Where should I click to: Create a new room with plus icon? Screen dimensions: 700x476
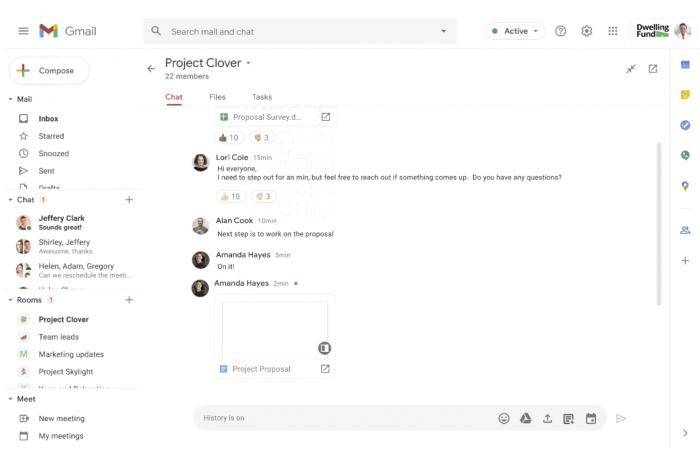pos(129,300)
